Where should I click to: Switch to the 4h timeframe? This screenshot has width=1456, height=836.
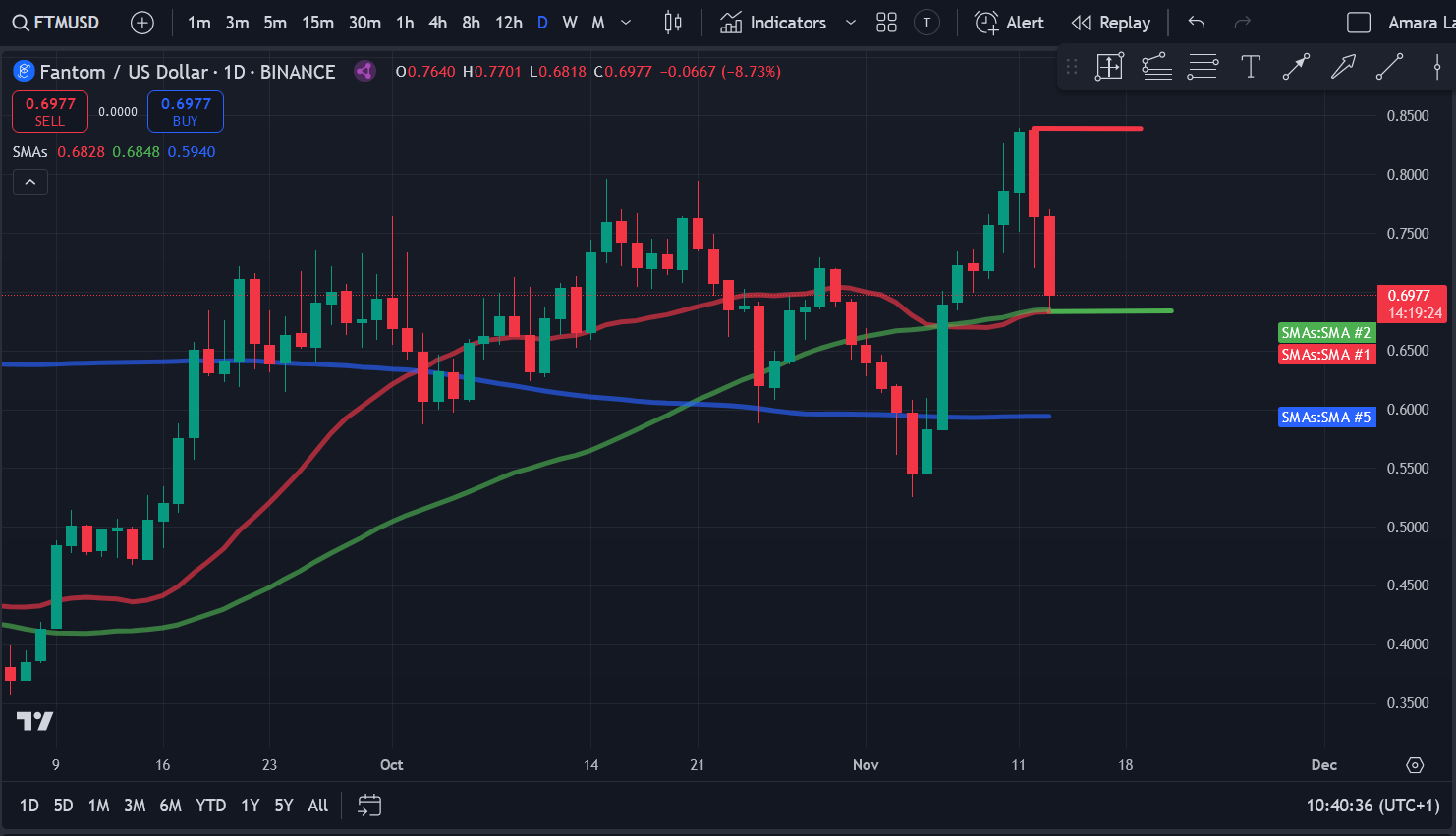tap(438, 22)
